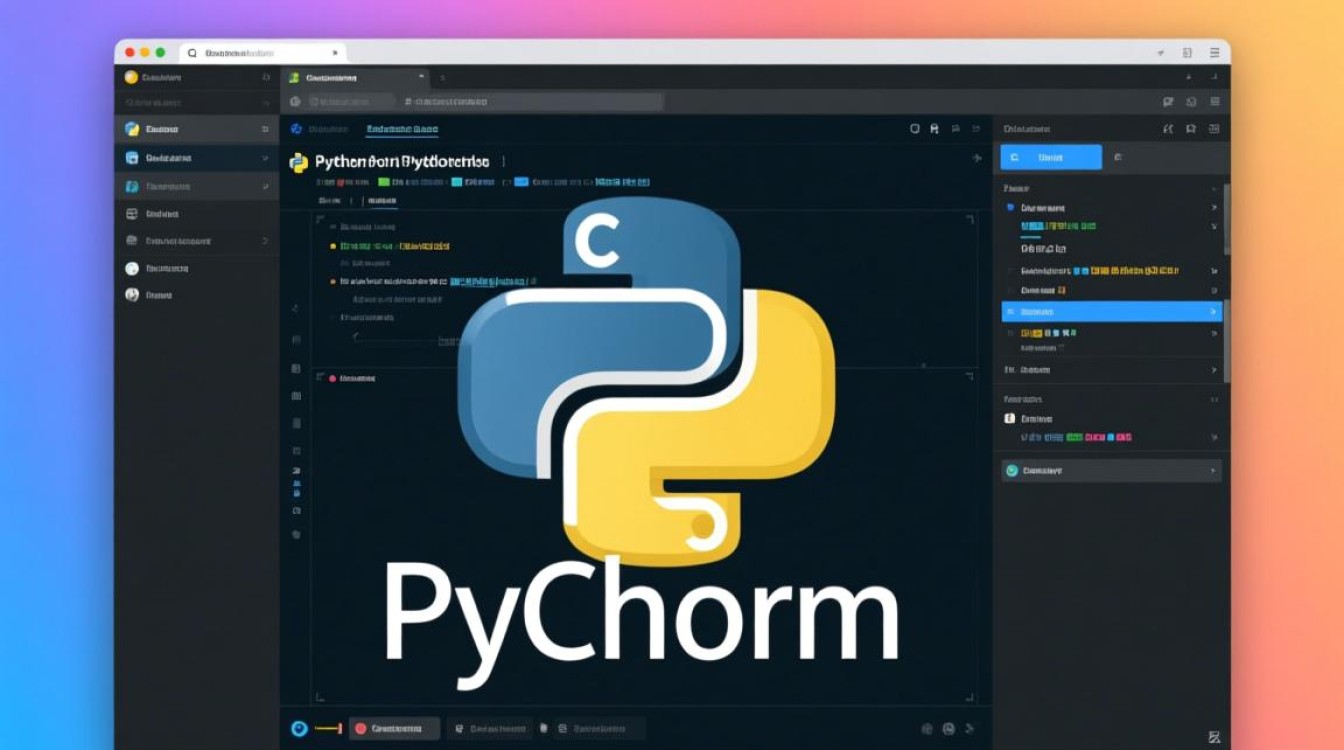Switch to the underlined blue tab above the editor heading
The width and height of the screenshot is (1344, 750).
[x=402, y=129]
